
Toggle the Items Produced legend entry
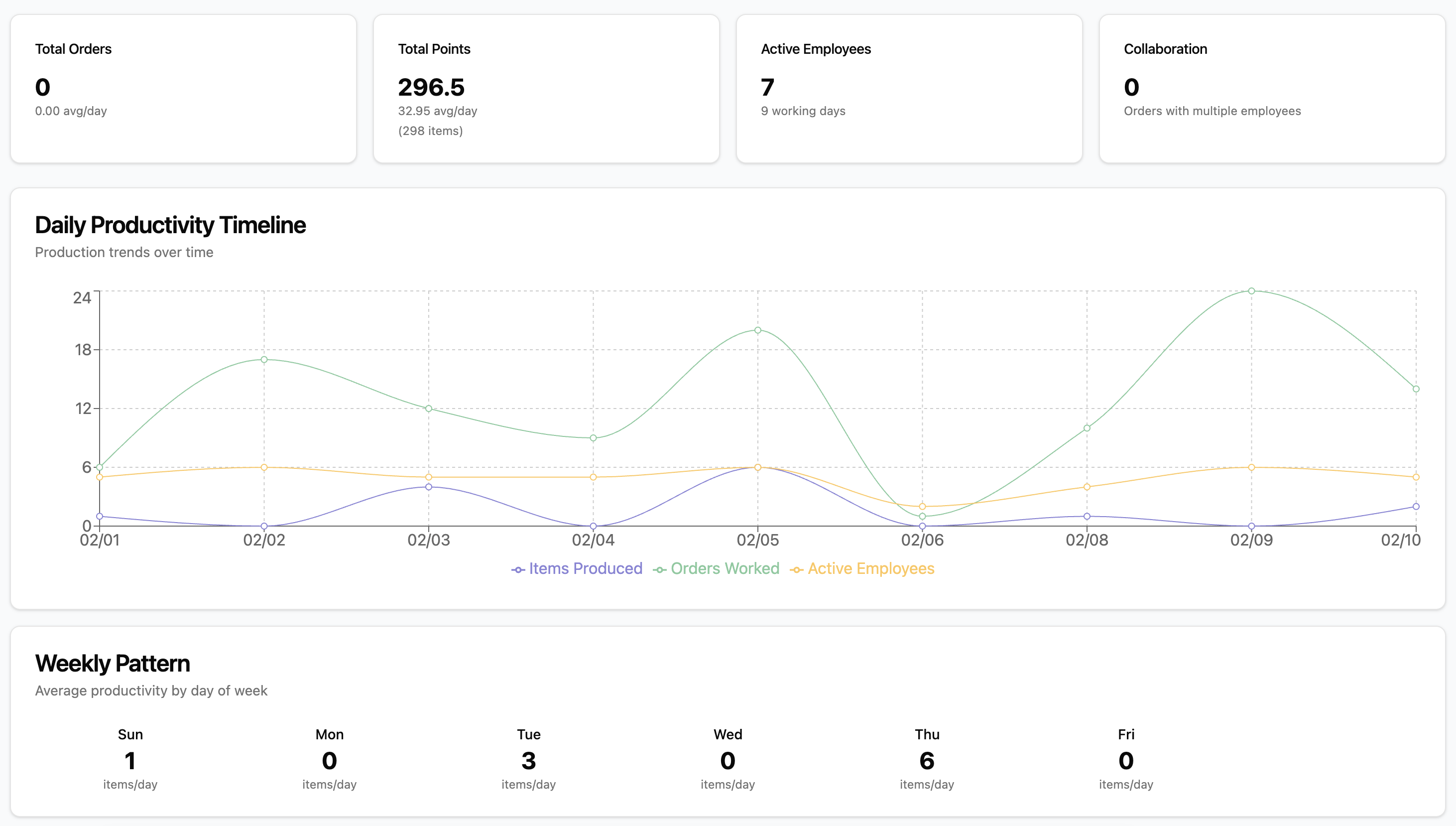(585, 568)
